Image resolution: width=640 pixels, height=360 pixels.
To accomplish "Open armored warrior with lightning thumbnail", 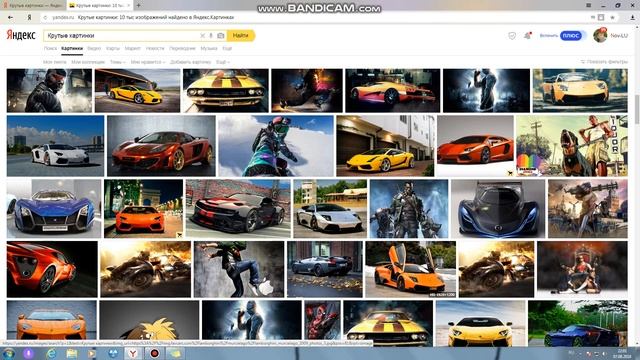I will (409, 209).
